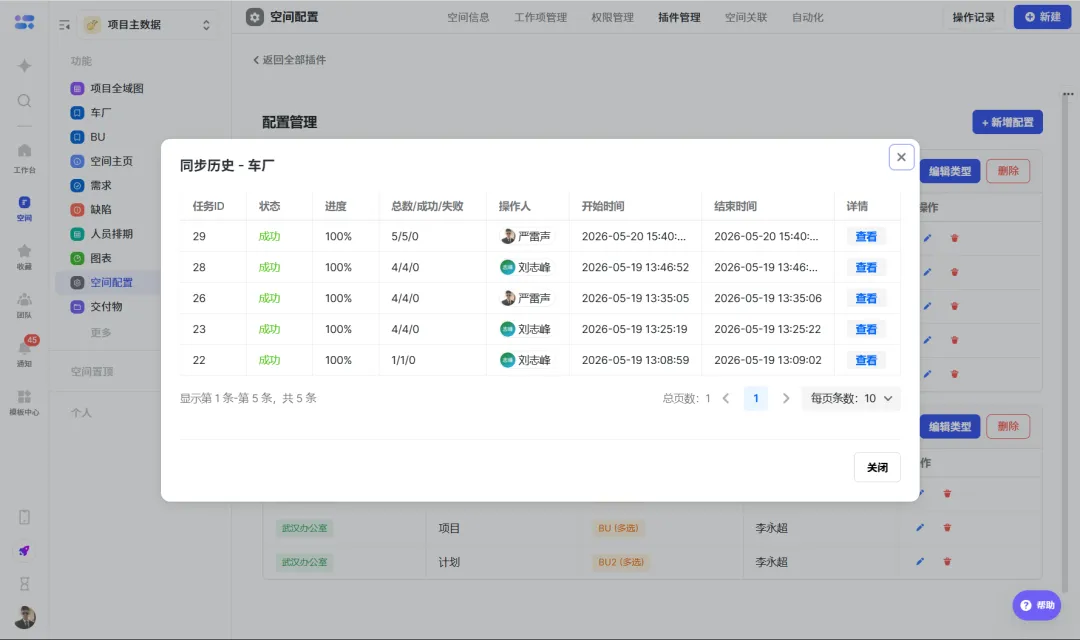The width and height of the screenshot is (1080, 640).
Task: Click 返回全部插件 back link
Action: pos(289,60)
